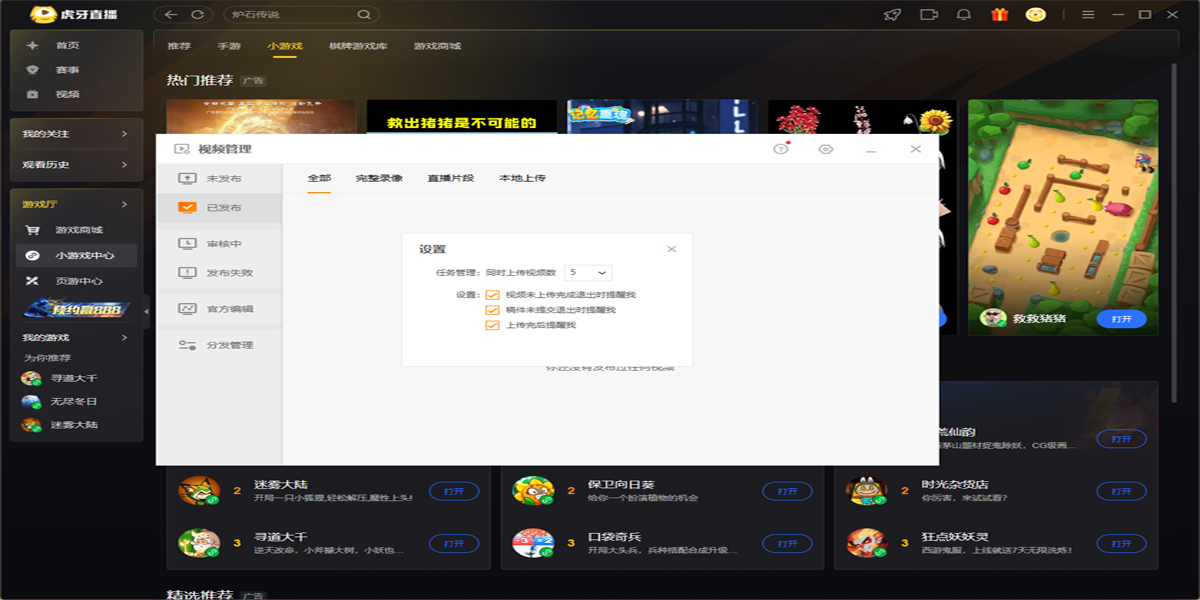Click the help question mark in 视频管理
Image resolution: width=1200 pixels, height=600 pixels.
(781, 149)
